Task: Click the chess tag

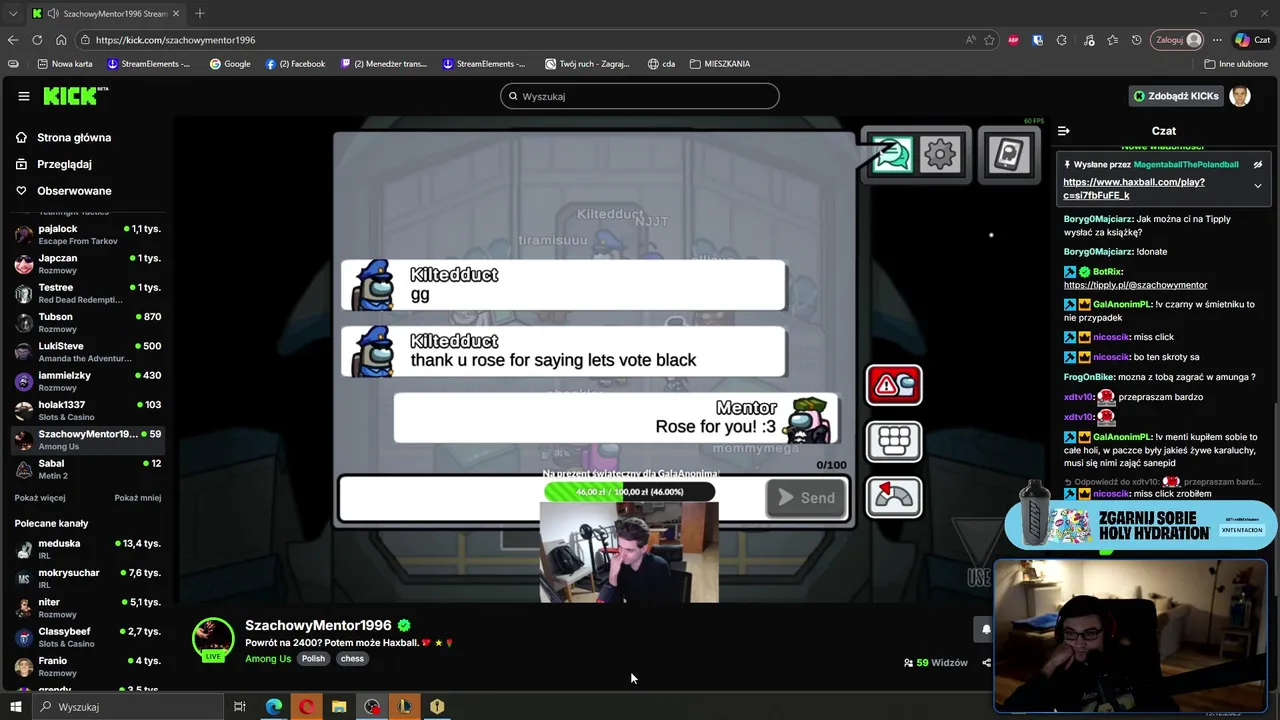Action: click(352, 659)
